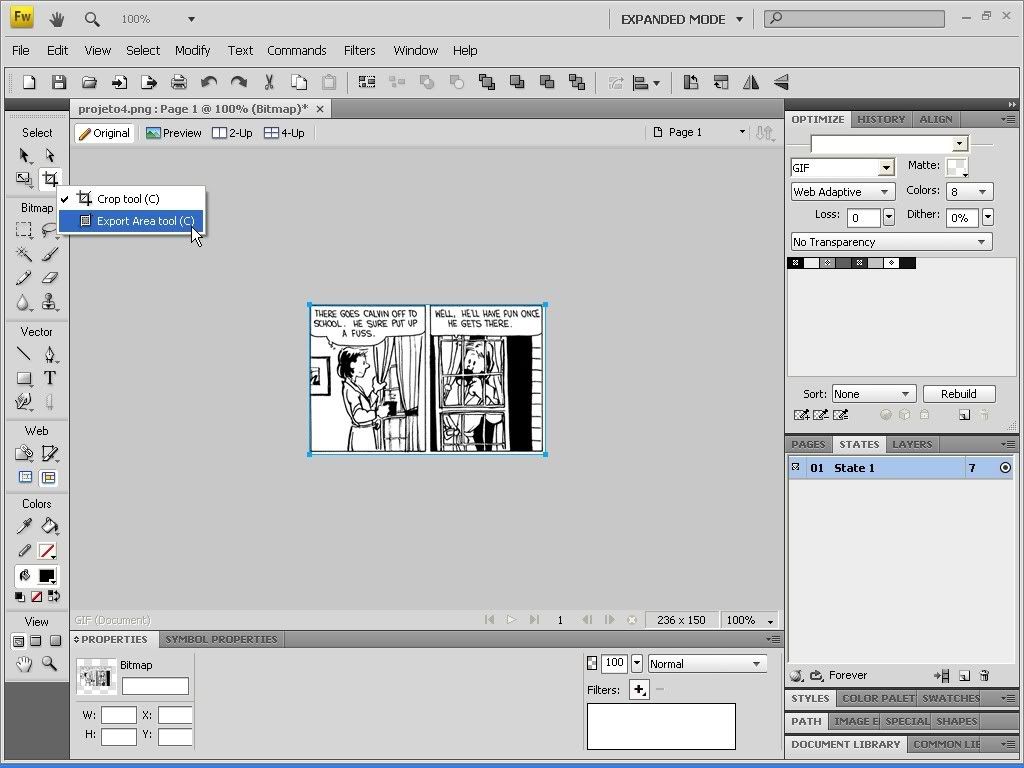Select the Line tool
The width and height of the screenshot is (1024, 768).
pyautogui.click(x=24, y=354)
